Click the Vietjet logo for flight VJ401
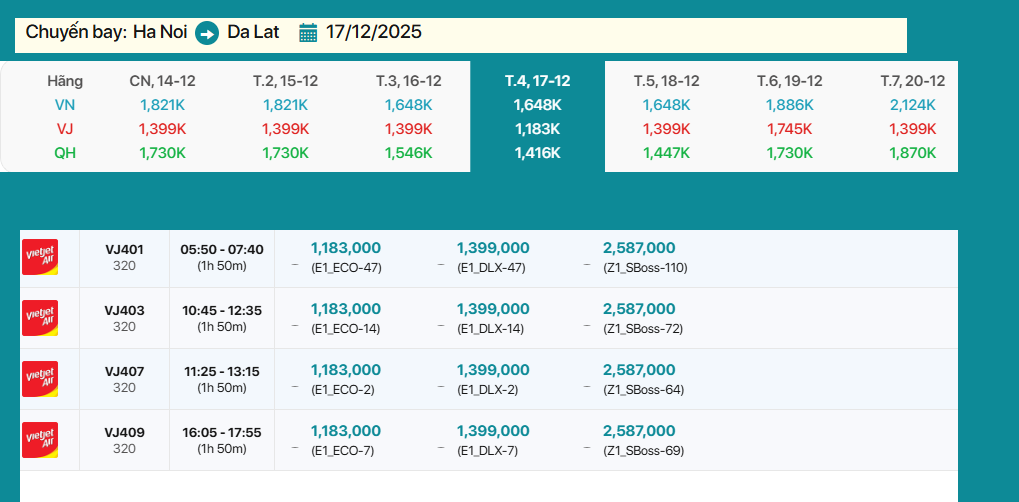The width and height of the screenshot is (1019, 502). [40, 257]
